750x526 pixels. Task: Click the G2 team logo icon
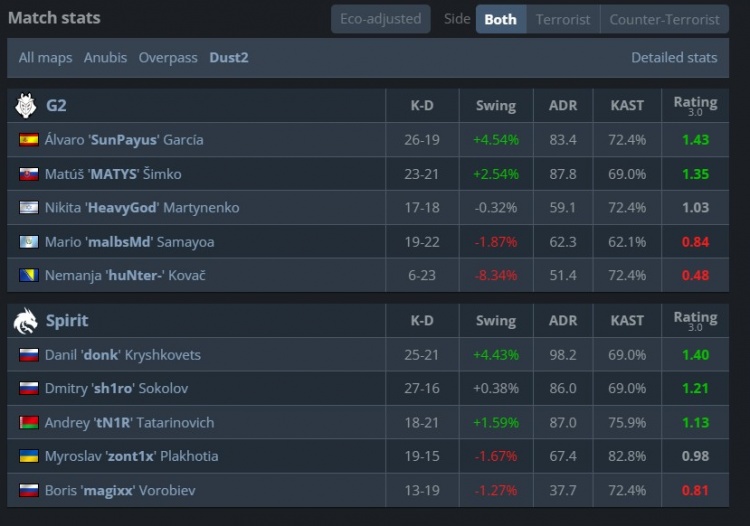pos(26,105)
